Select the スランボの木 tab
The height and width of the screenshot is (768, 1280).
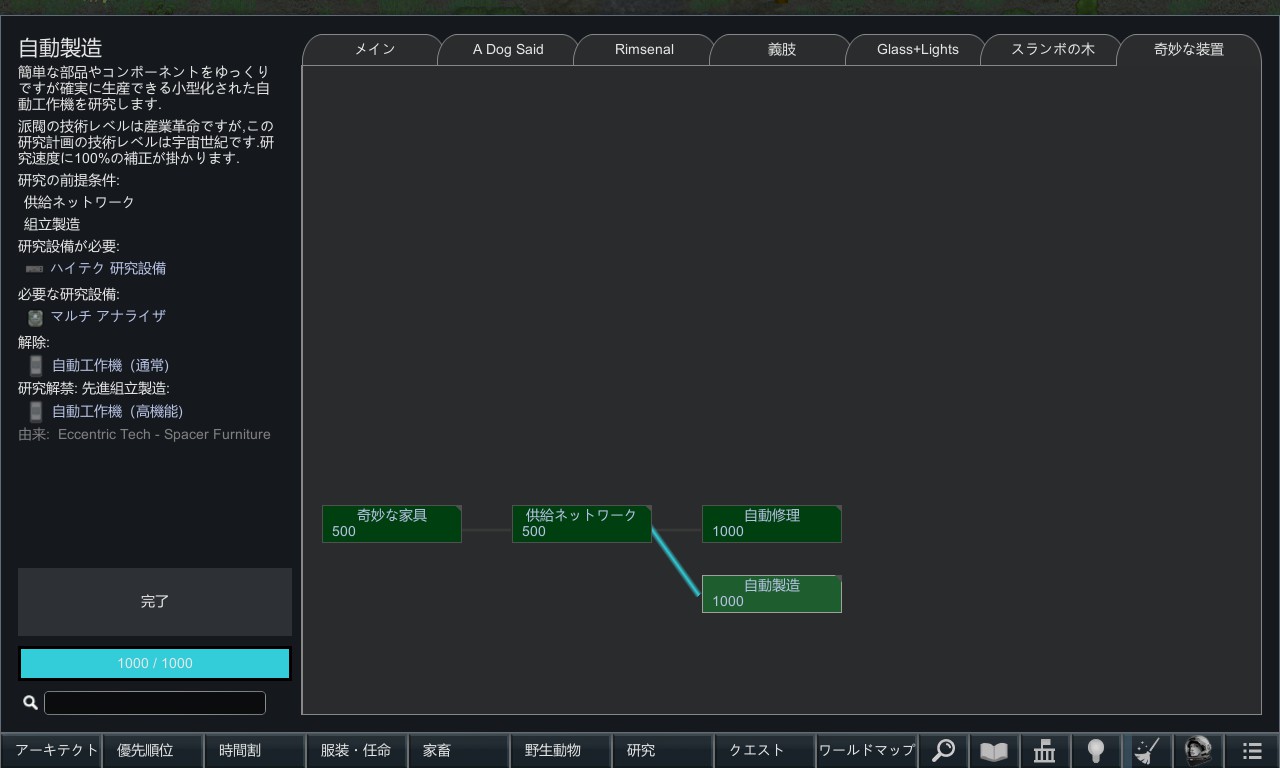pyautogui.click(x=1053, y=50)
